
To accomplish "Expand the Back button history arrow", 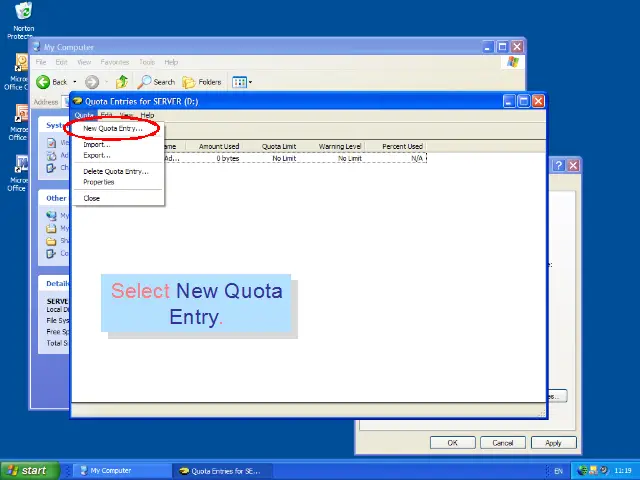I will click(x=74, y=82).
